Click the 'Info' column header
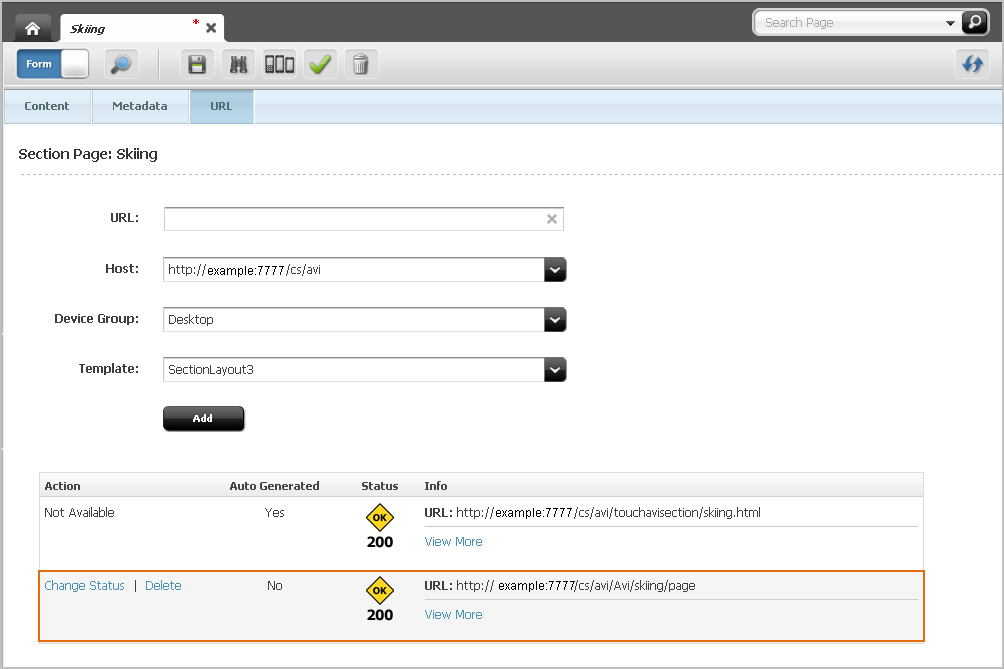The width and height of the screenshot is (1004, 669). (x=435, y=486)
